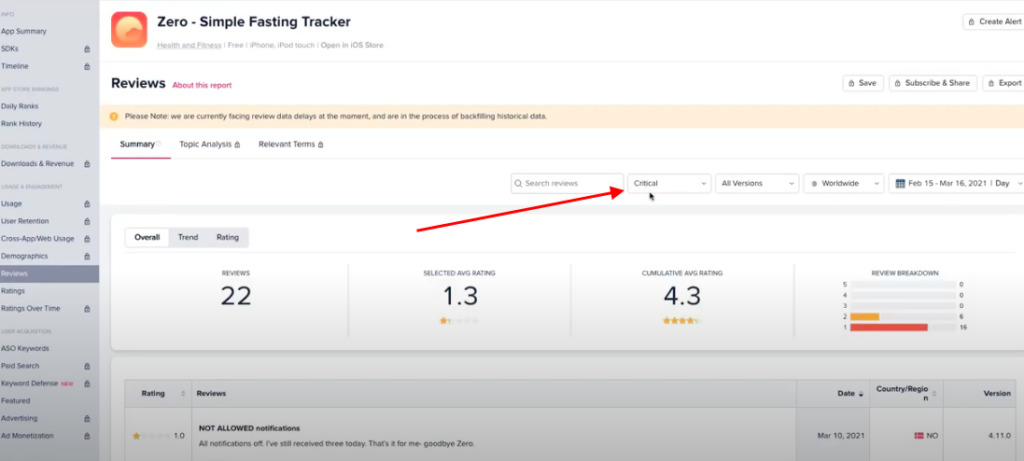Open the Critical rating filter dropdown
The height and width of the screenshot is (461, 1024).
[x=669, y=183]
